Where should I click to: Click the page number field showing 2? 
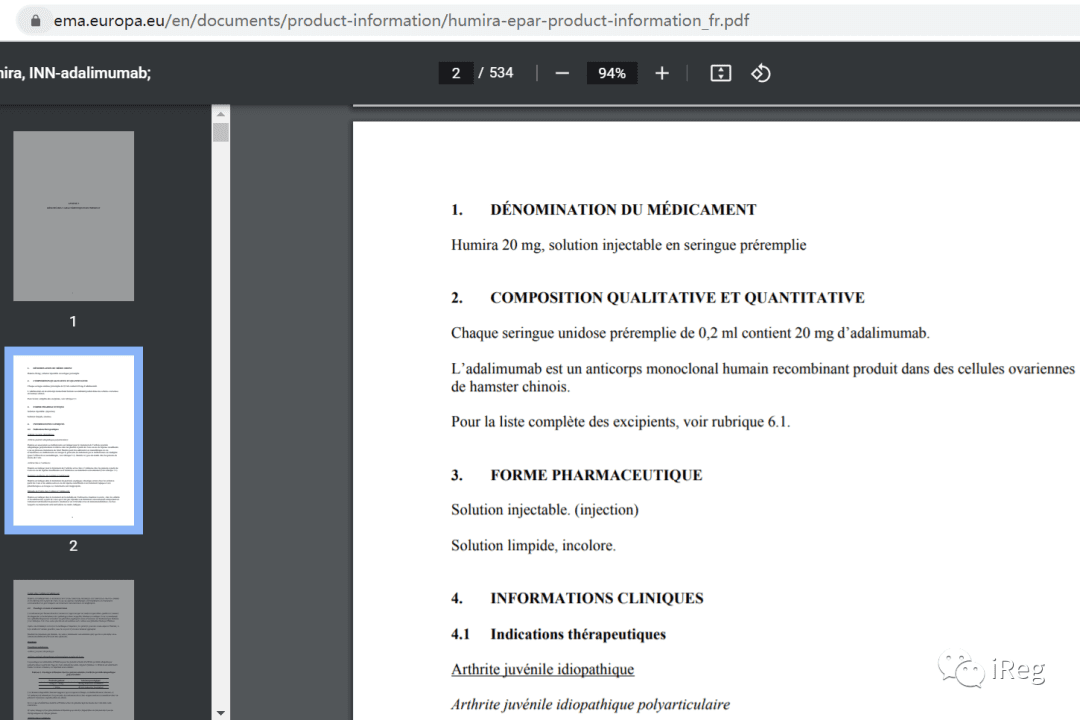[x=456, y=73]
